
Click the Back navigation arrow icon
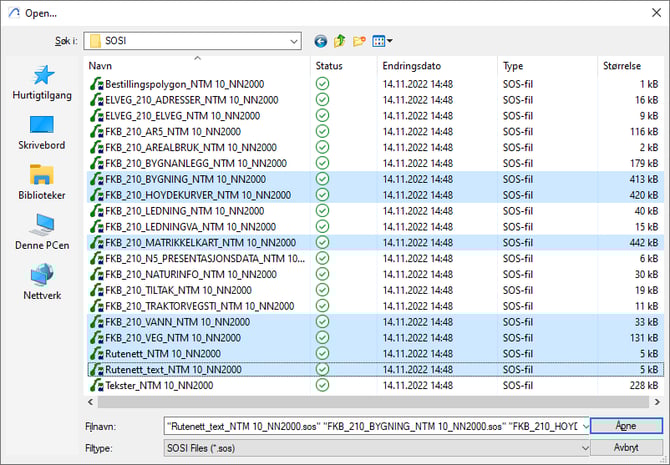coord(320,41)
